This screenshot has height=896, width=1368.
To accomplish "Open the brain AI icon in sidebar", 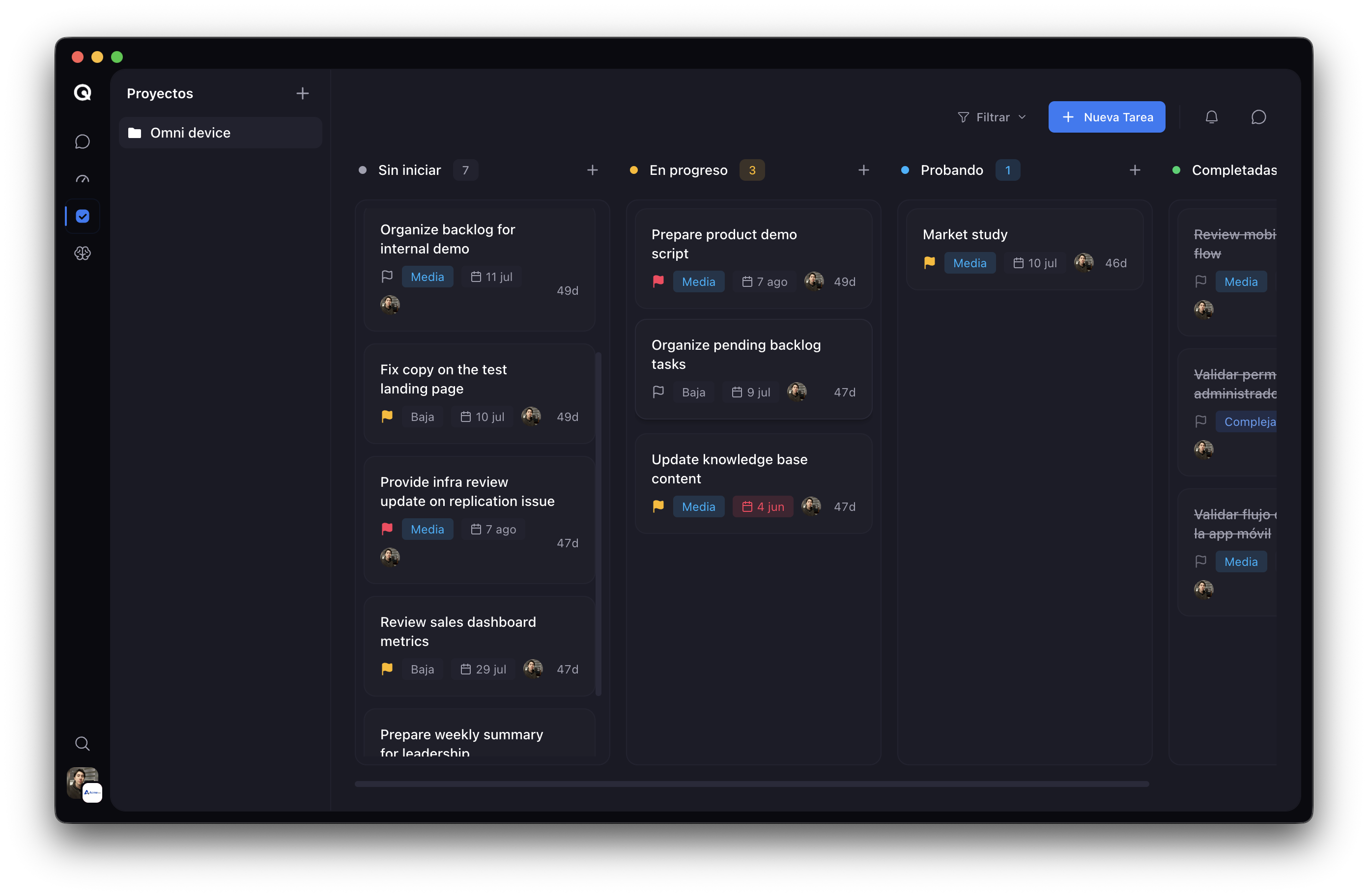I will click(82, 253).
